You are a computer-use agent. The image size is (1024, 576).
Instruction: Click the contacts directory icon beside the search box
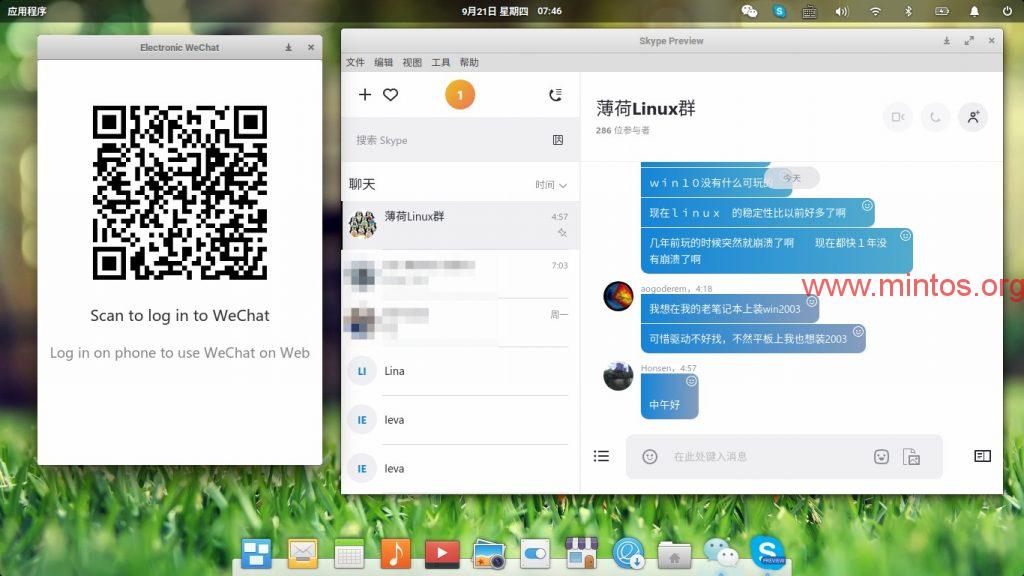(x=558, y=140)
